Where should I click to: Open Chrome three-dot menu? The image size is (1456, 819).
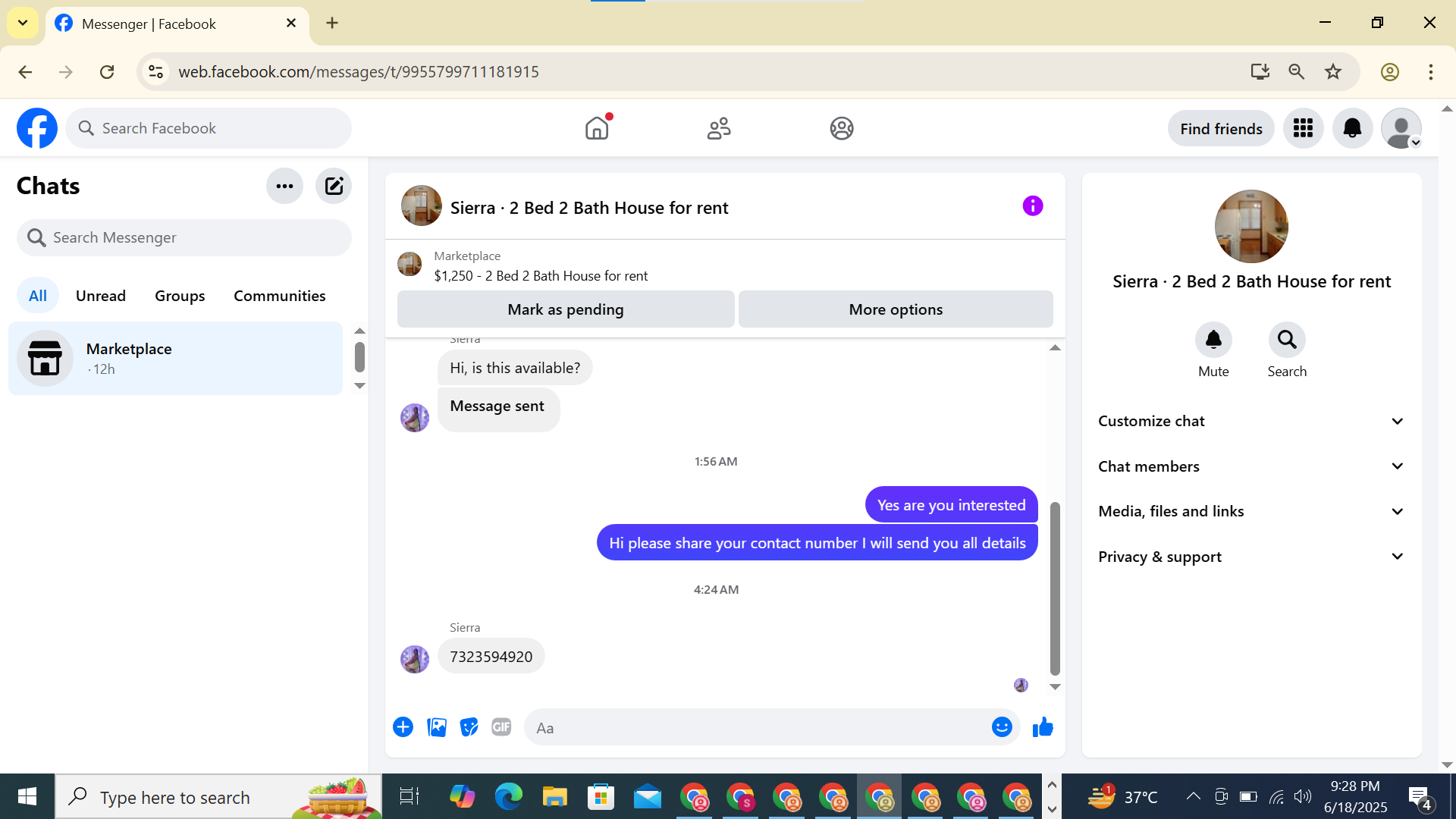point(1431,72)
